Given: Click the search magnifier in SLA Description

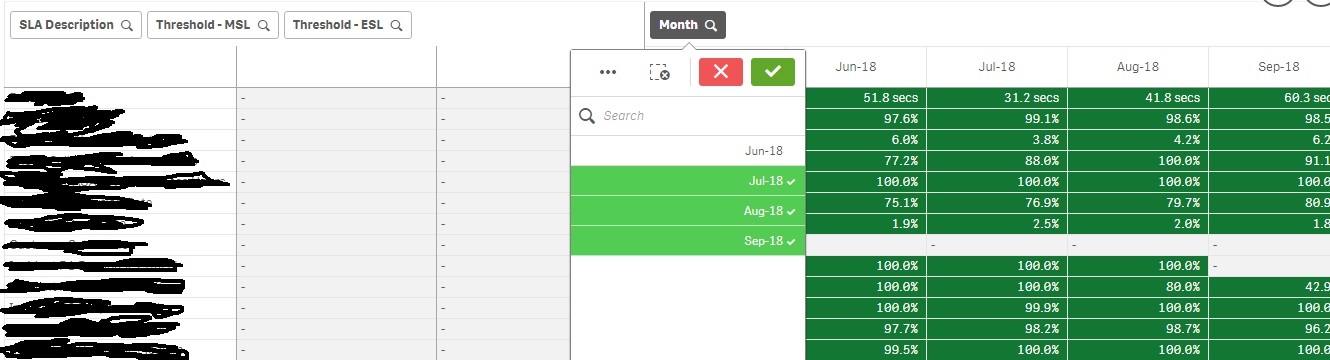Looking at the screenshot, I should click(x=127, y=26).
